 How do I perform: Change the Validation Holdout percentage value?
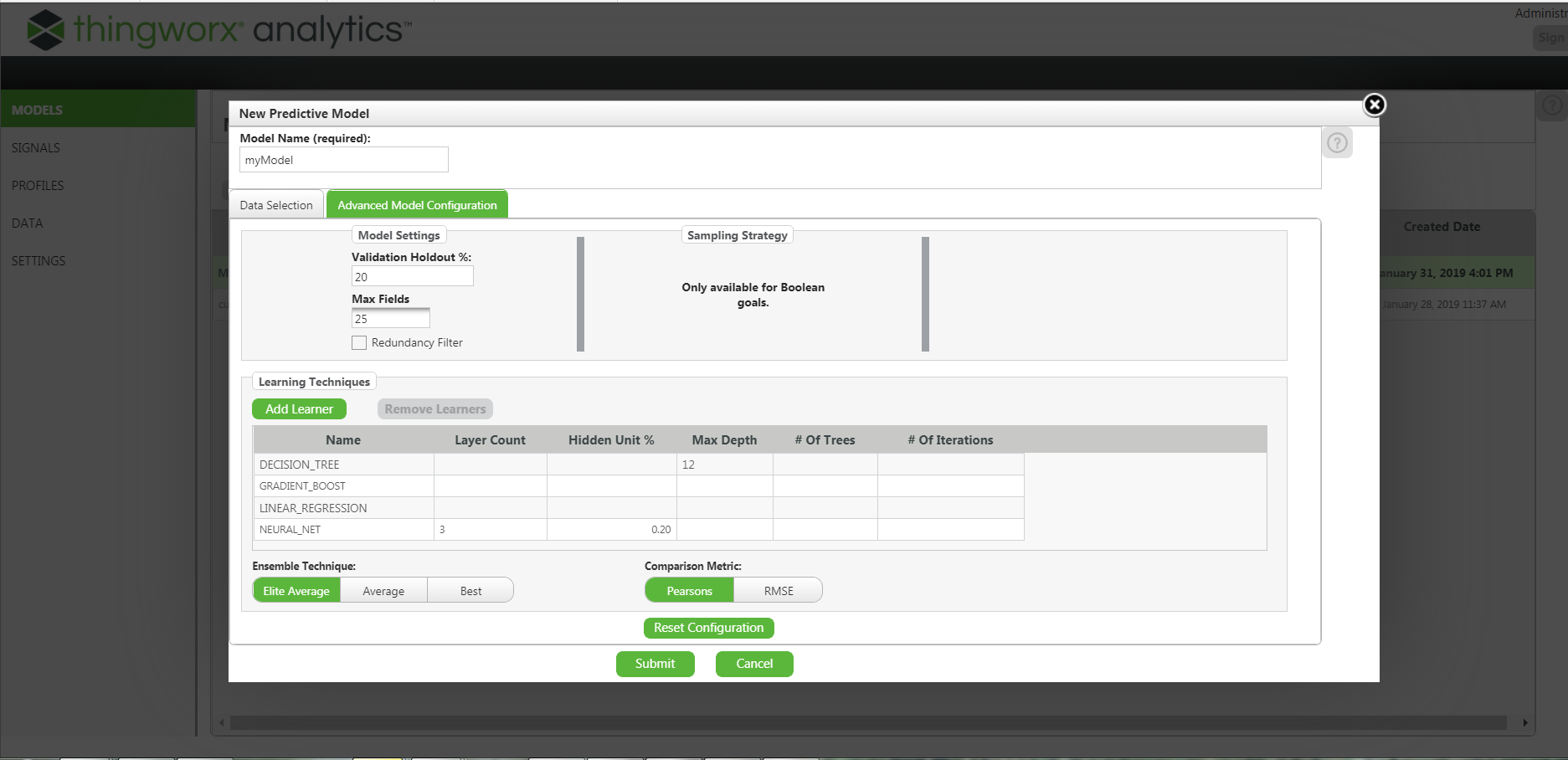pos(412,275)
